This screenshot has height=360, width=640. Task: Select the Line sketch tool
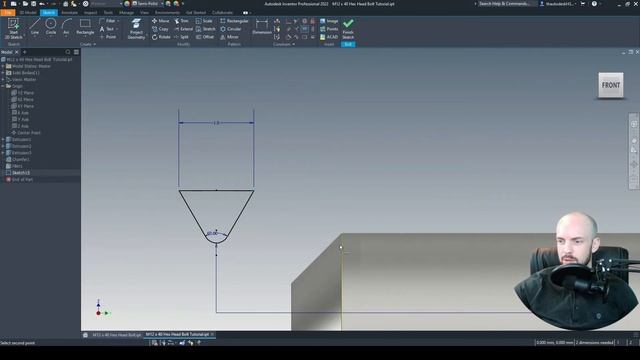pyautogui.click(x=35, y=27)
